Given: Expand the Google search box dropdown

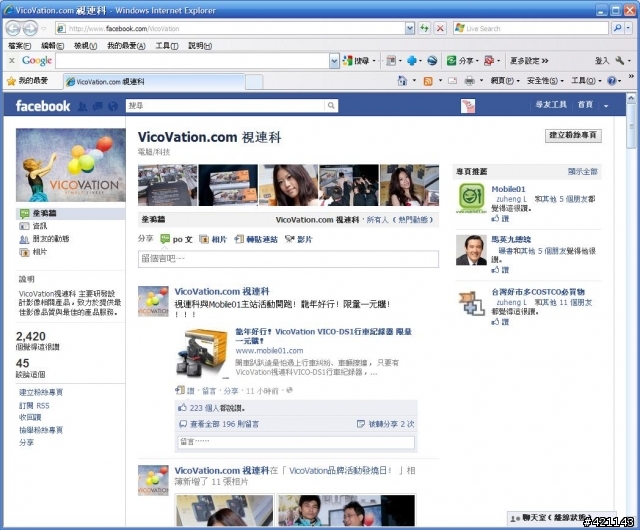Looking at the screenshot, I should (x=334, y=61).
